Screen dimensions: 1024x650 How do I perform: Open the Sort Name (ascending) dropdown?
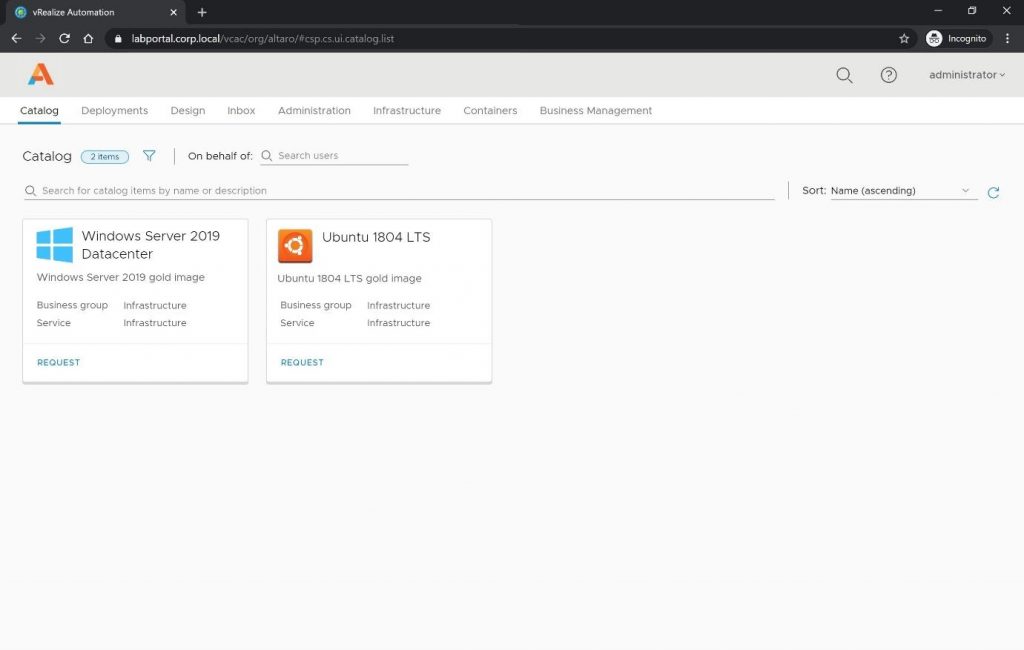click(x=903, y=191)
